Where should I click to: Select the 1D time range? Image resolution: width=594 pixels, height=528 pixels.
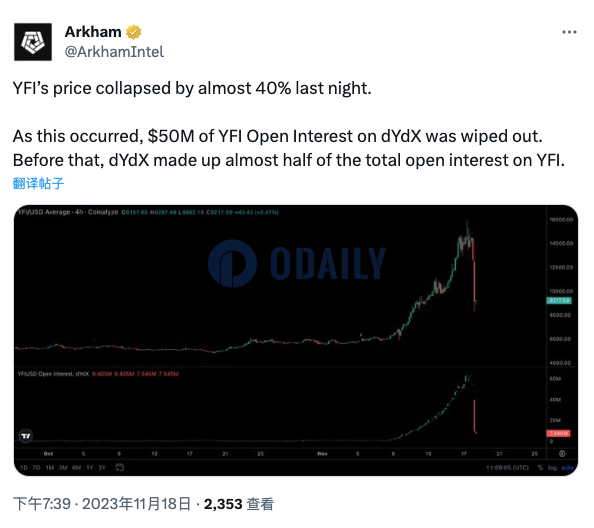[24, 468]
